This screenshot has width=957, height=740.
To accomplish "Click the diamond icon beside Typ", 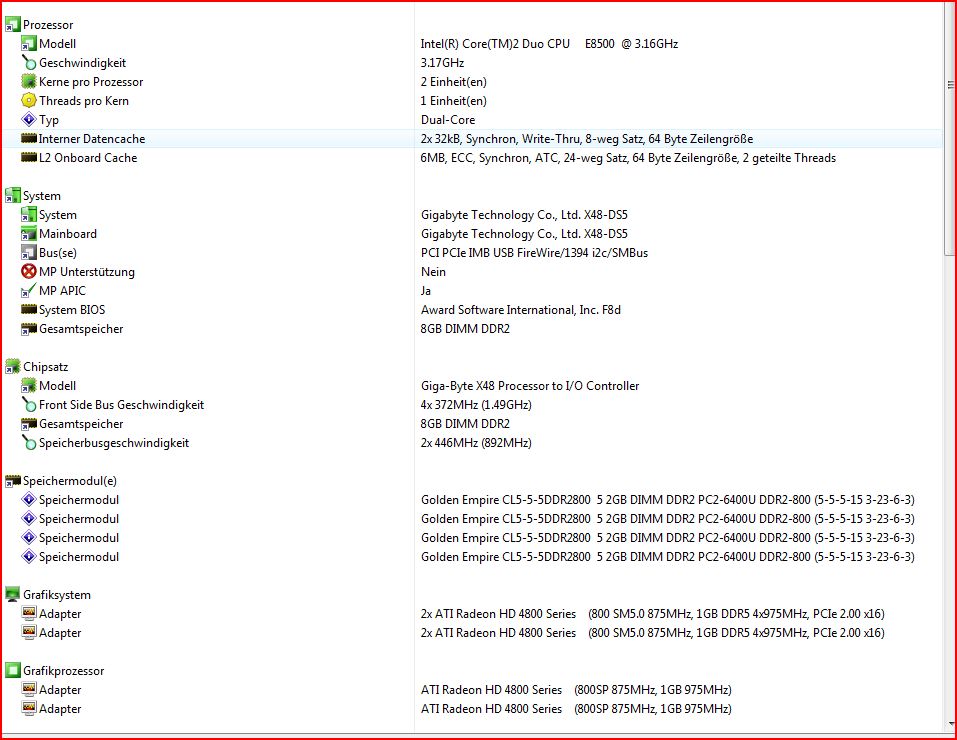I will click(29, 119).
